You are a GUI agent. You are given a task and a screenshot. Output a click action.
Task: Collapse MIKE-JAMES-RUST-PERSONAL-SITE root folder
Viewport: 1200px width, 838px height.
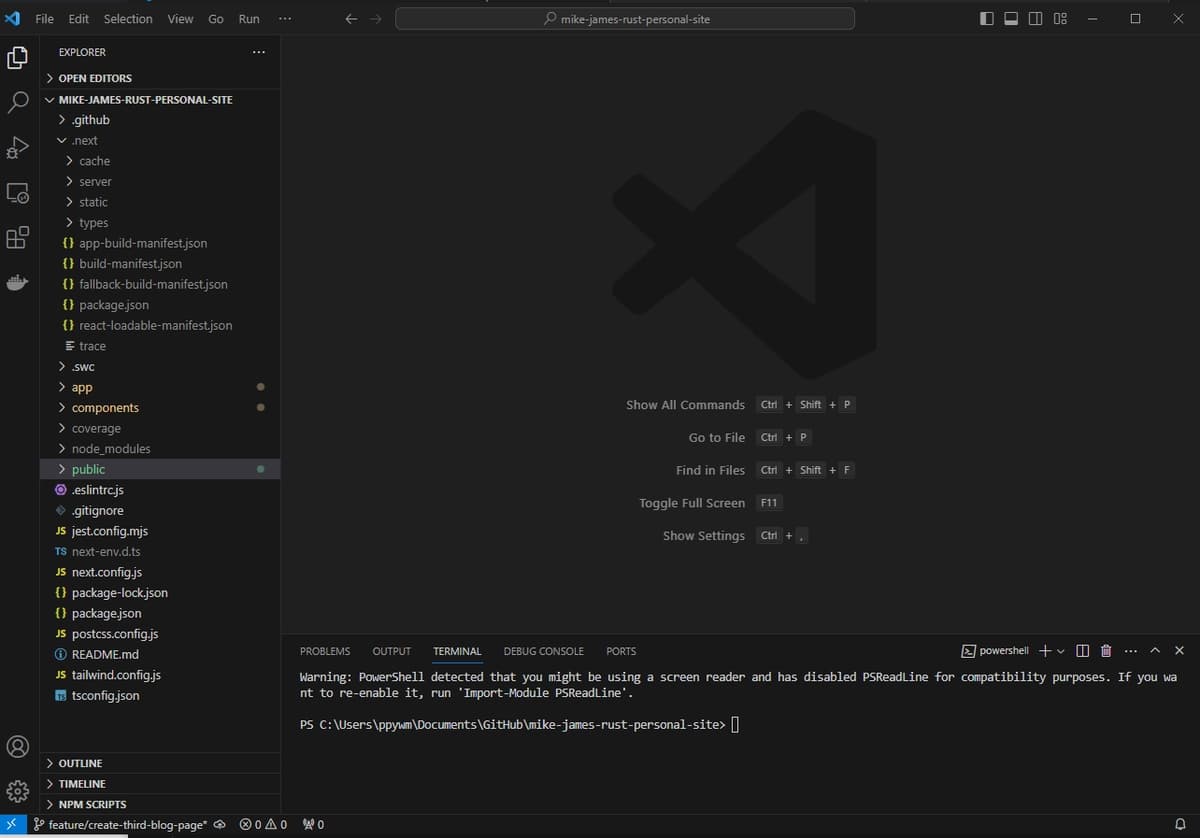click(x=160, y=100)
